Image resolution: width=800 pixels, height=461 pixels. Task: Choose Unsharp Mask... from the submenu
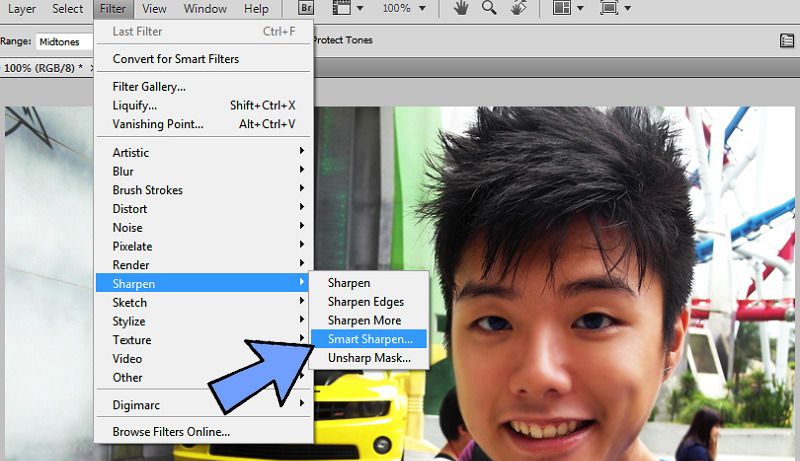(x=369, y=358)
